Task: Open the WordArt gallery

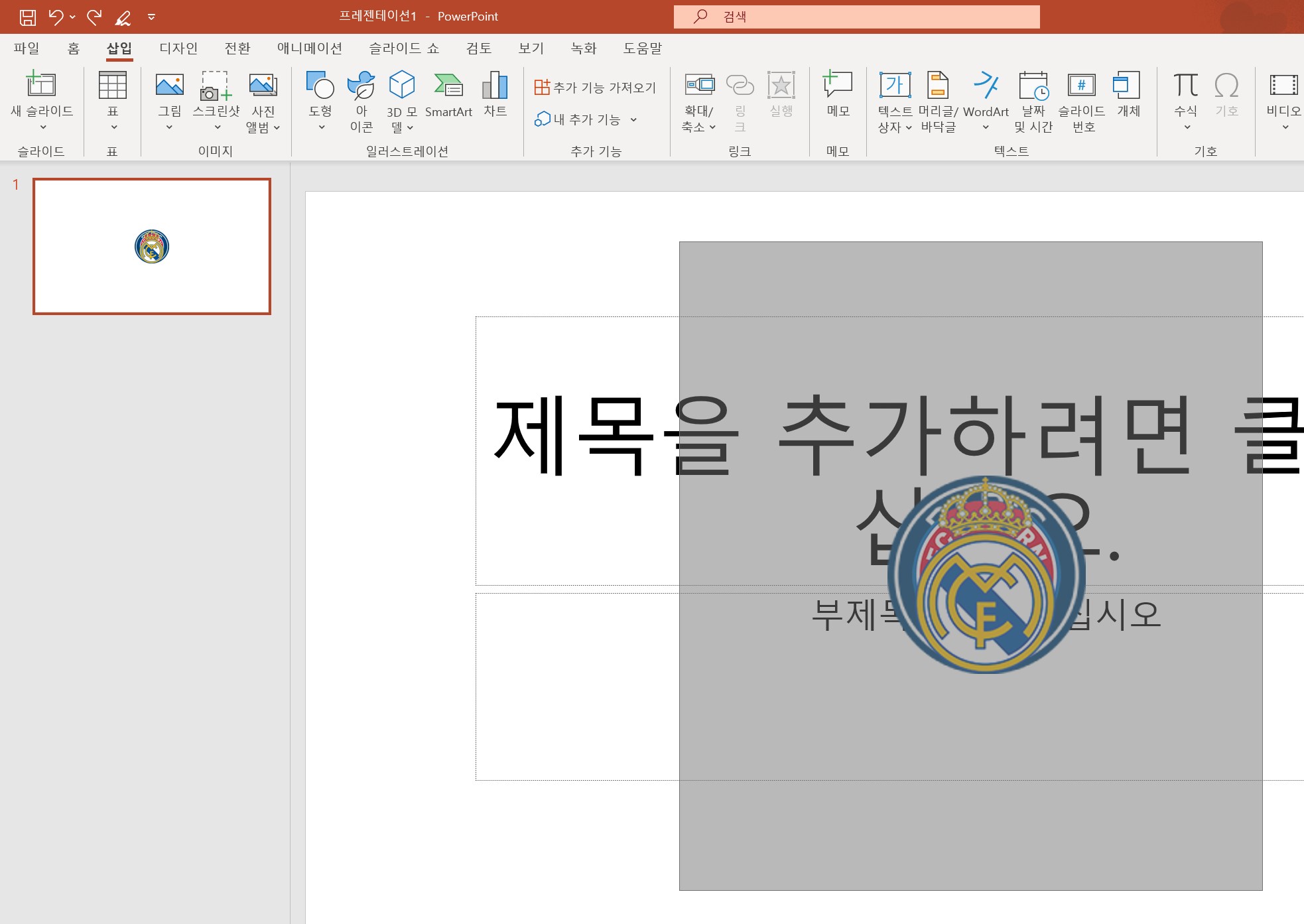Action: [x=986, y=101]
